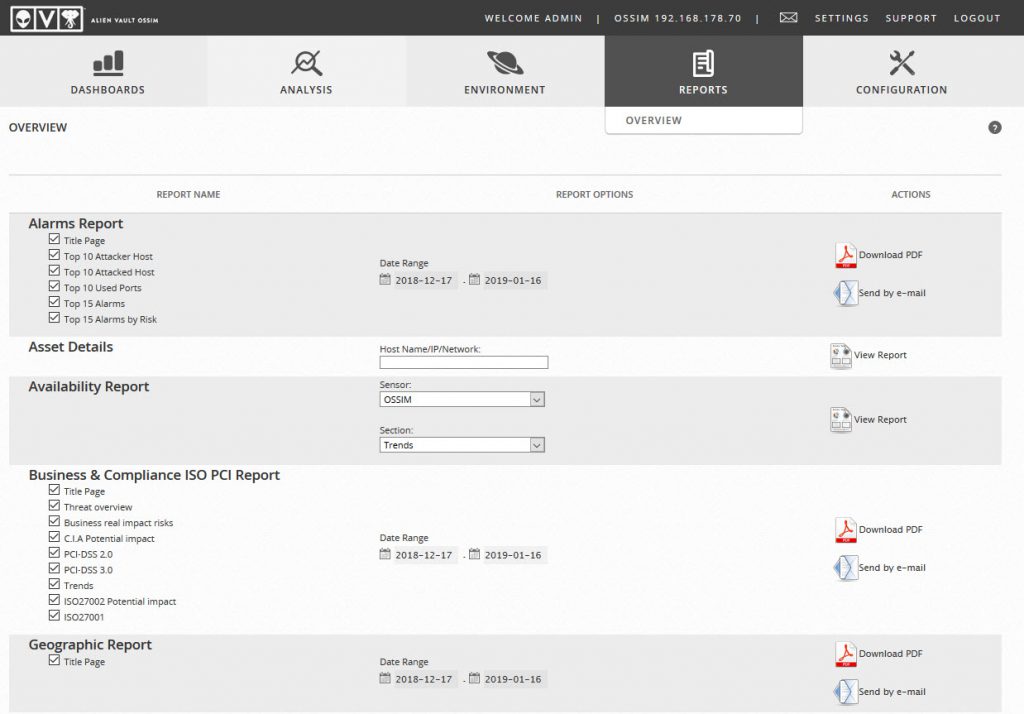Open the Section dropdown showing Trends
The image size is (1024, 714).
pos(462,445)
